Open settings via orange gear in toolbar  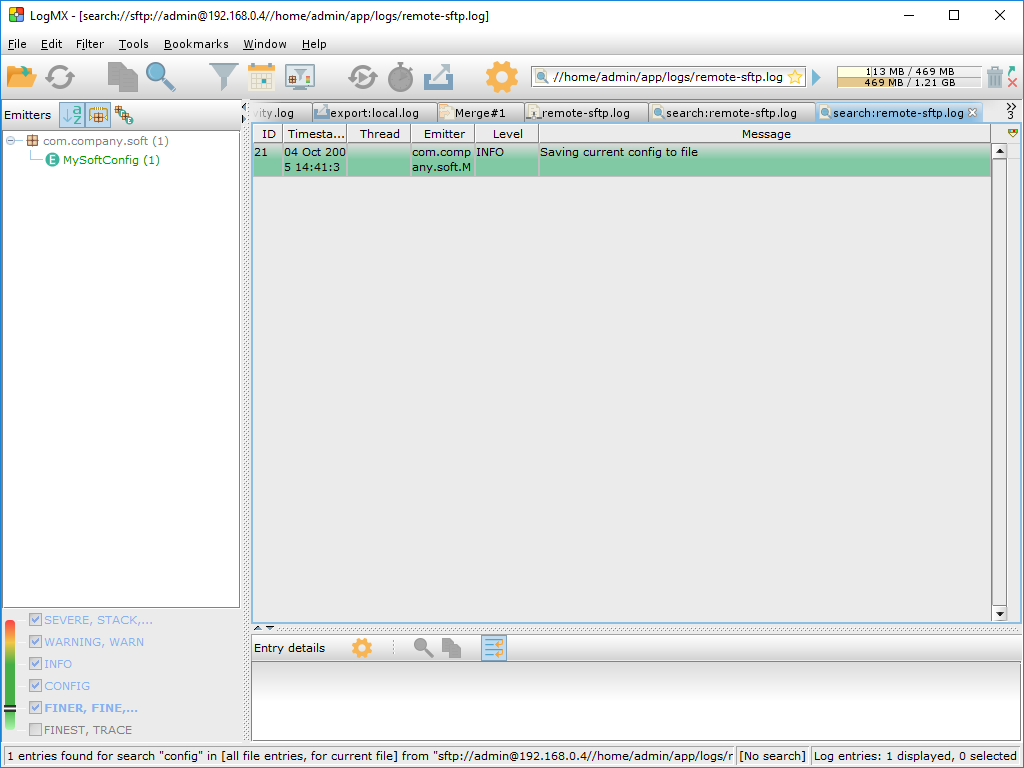[502, 77]
